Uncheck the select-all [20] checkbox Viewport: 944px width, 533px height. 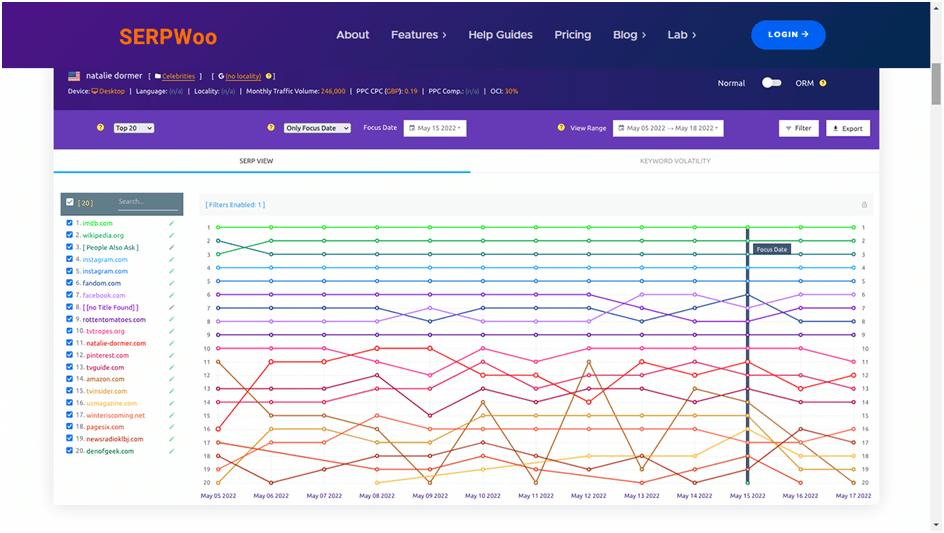coord(70,201)
